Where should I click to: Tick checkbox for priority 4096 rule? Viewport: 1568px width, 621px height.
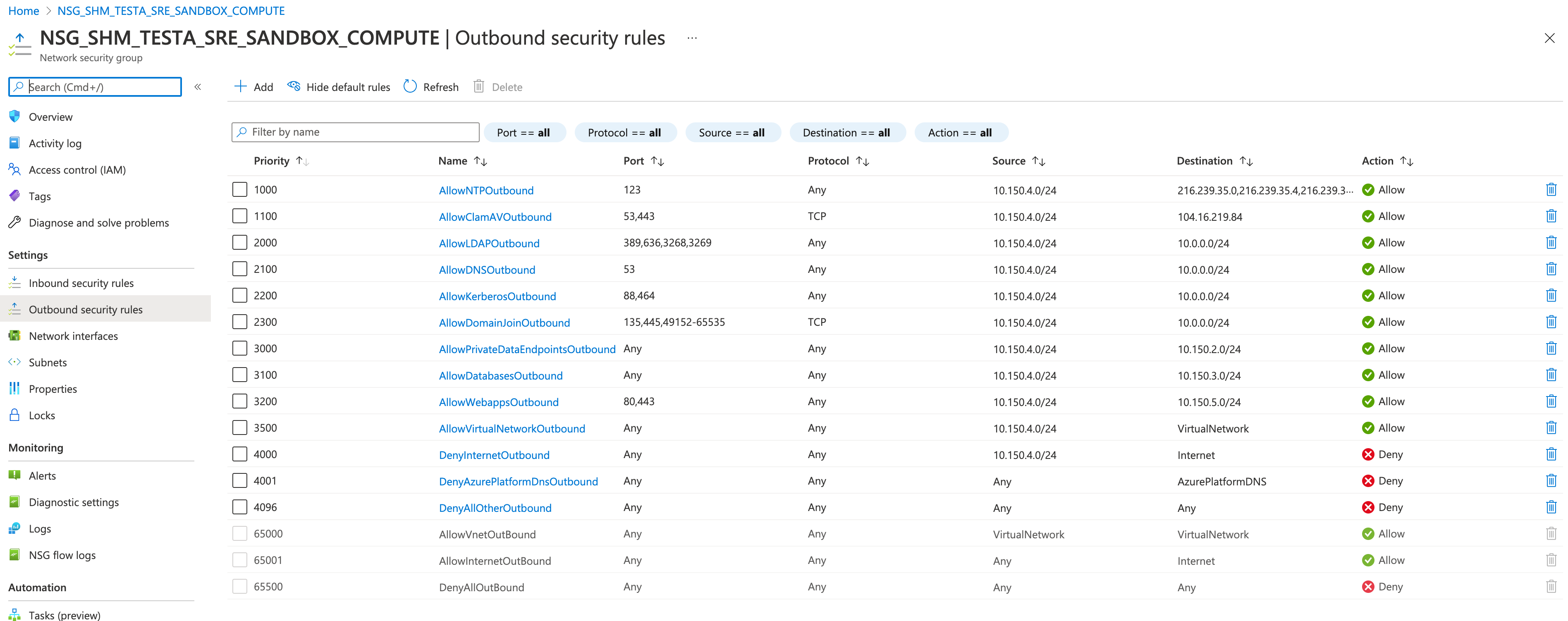[240, 507]
